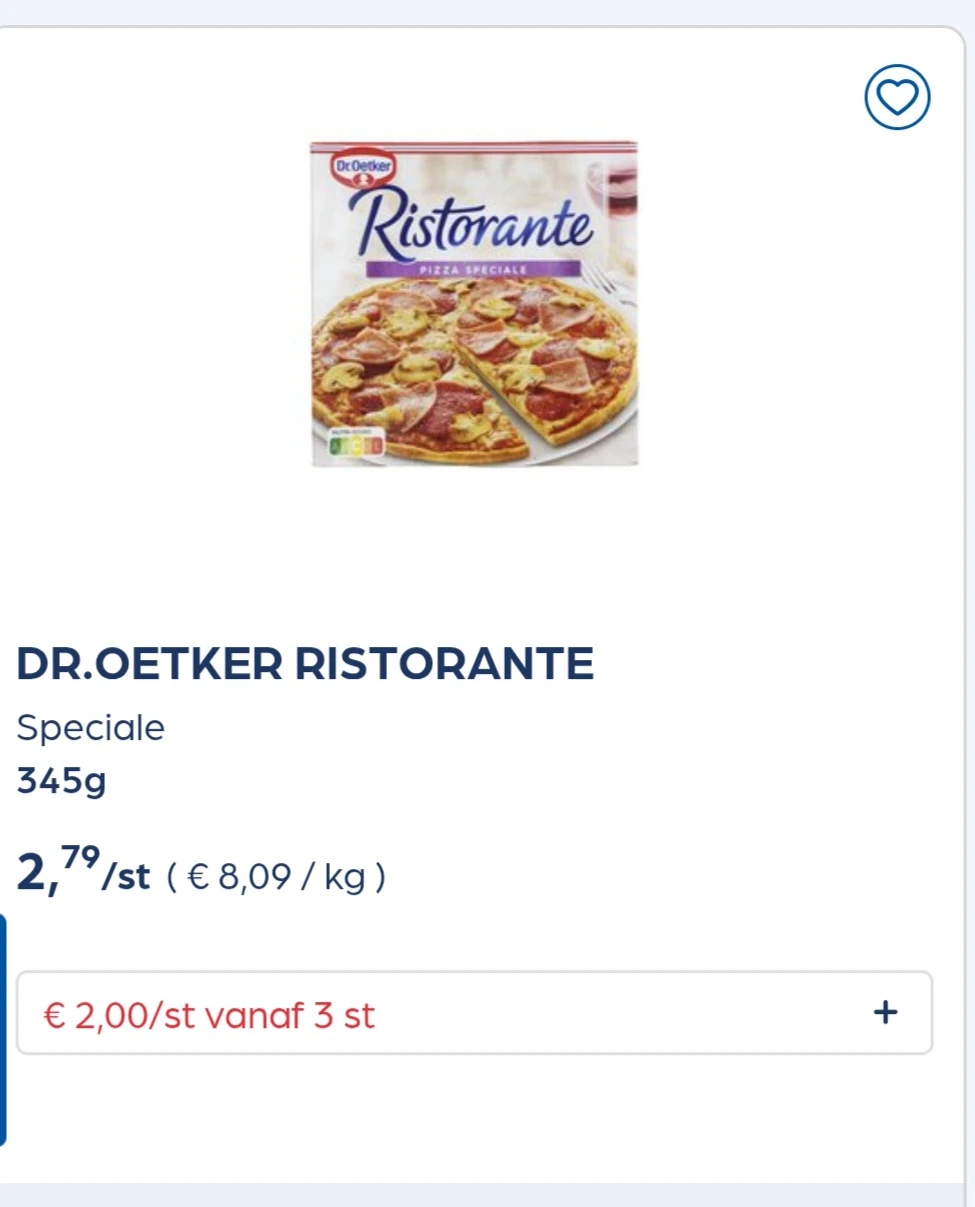Screen dimensions: 975x1207
Task: Click the blue vertical bar on left edge
Action: pyautogui.click(x=3, y=1028)
